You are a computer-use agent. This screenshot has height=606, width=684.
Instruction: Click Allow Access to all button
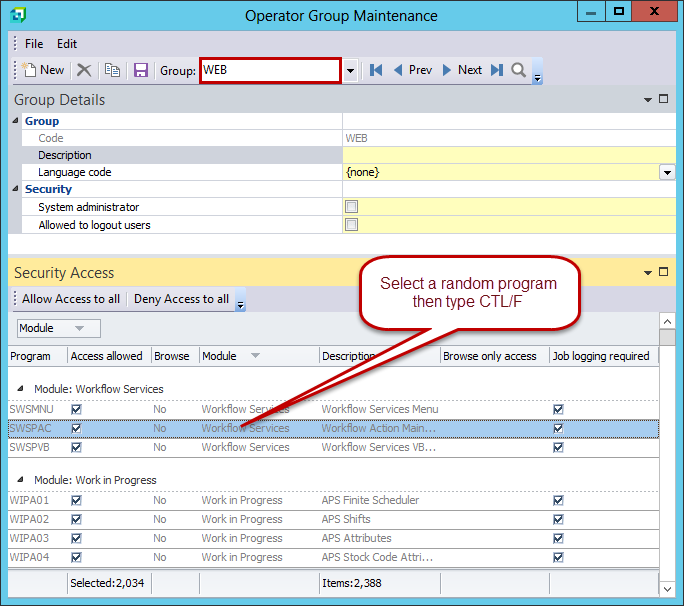[71, 299]
